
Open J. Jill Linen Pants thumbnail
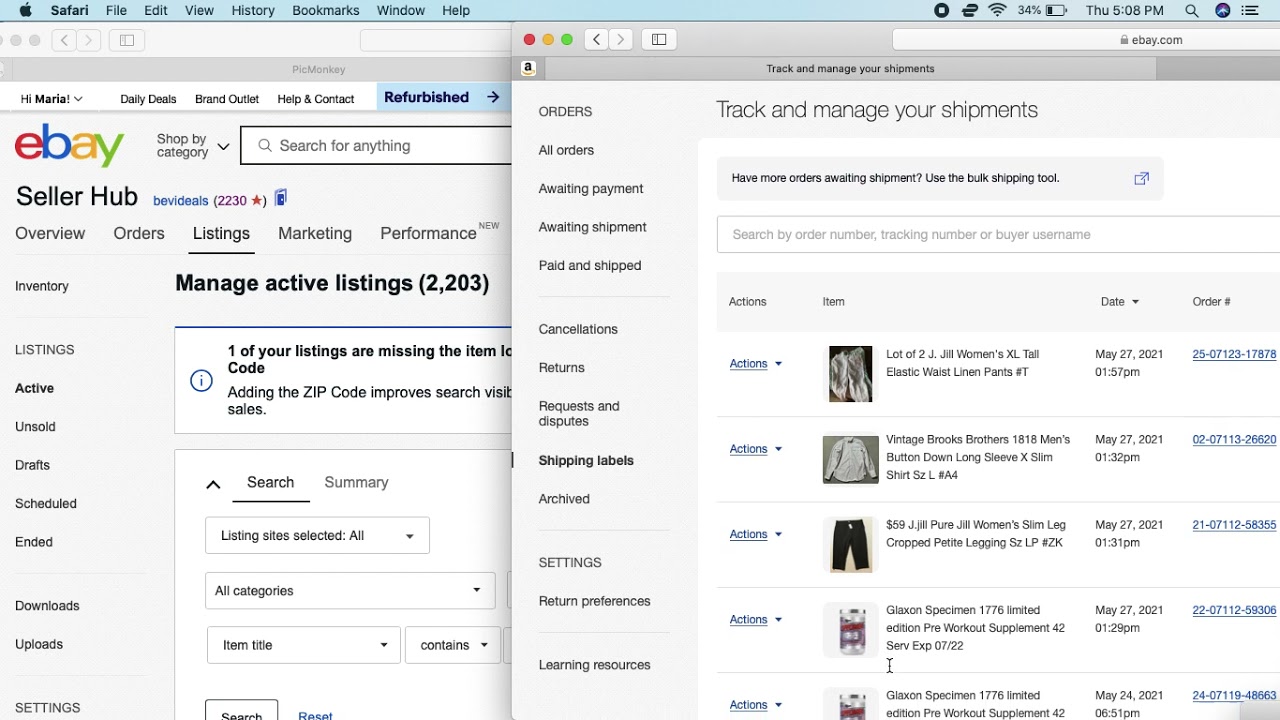point(851,373)
